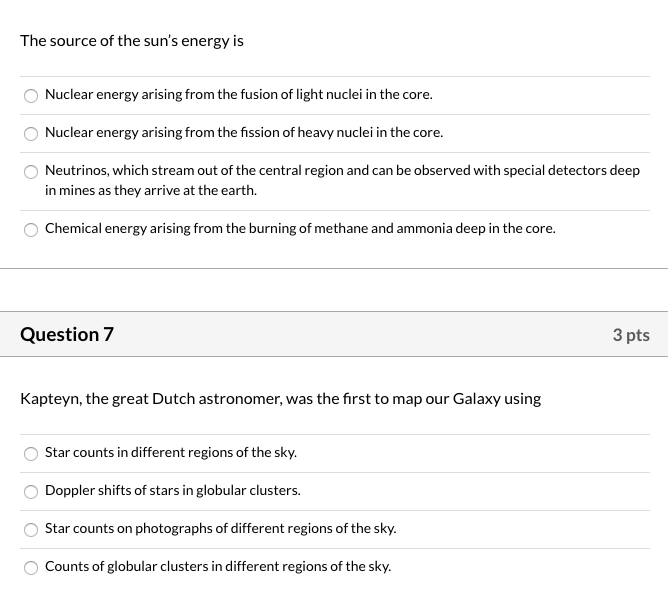Viewport: 668px width, 604px height.
Task: Click the label text 'Star counts in different regions of the sky.'
Action: (171, 452)
